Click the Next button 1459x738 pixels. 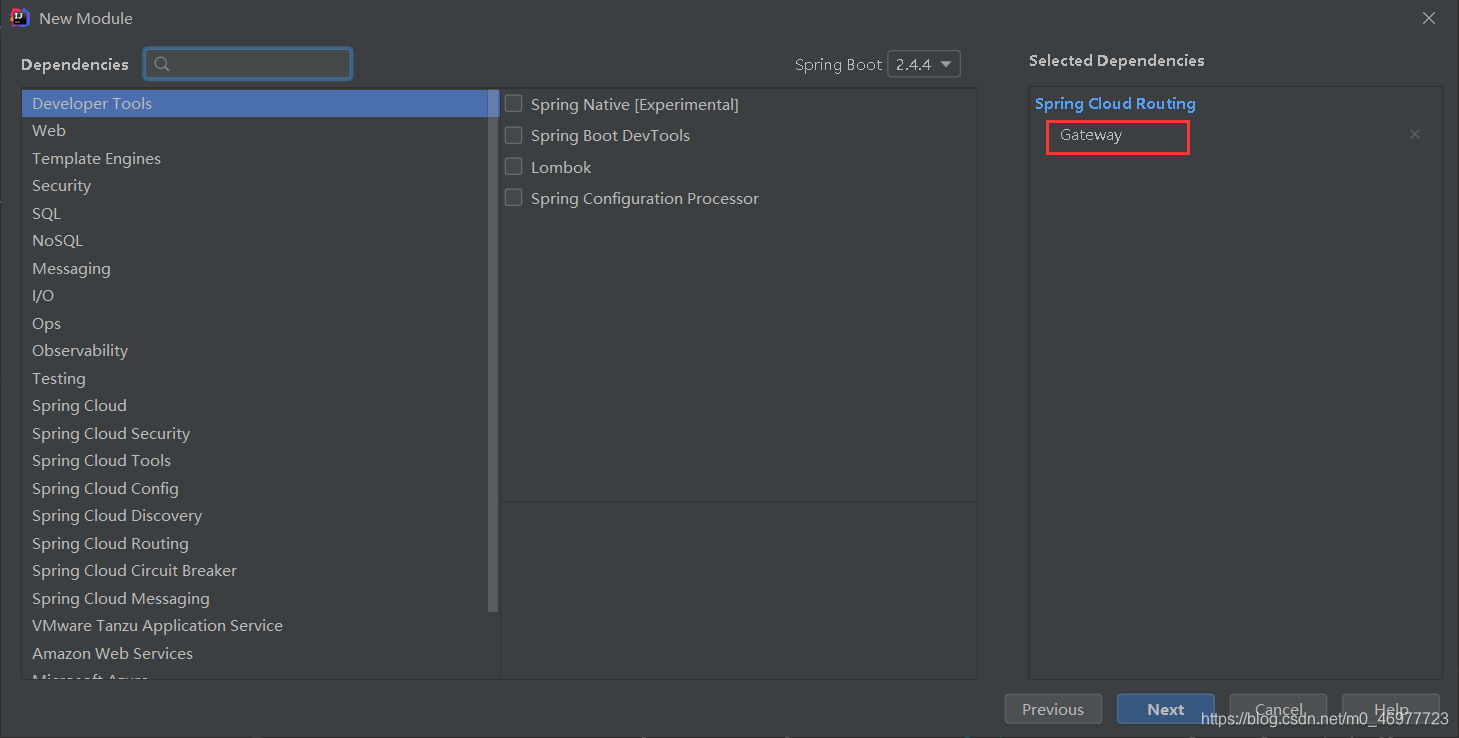[1166, 709]
